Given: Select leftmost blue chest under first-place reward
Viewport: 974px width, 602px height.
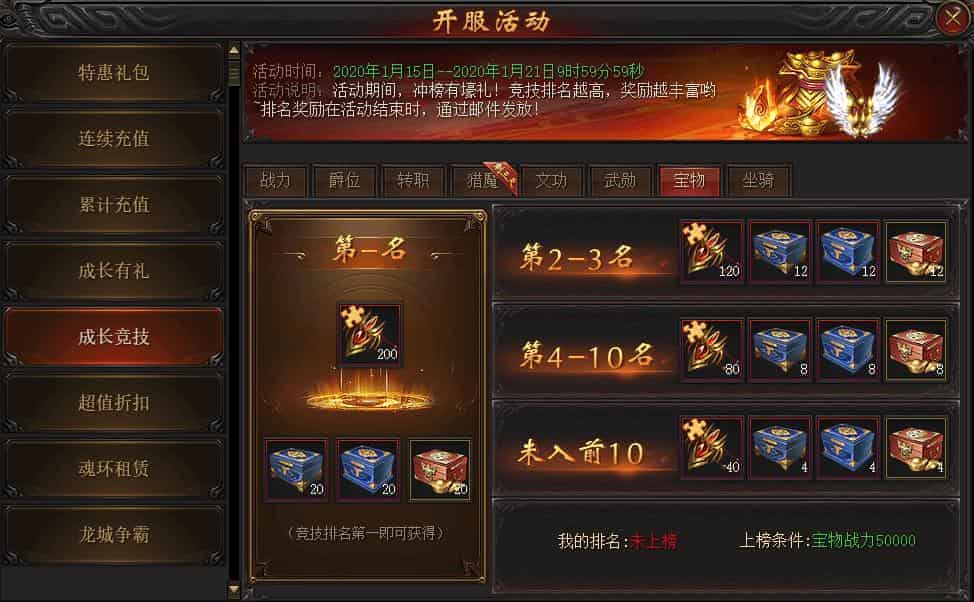Looking at the screenshot, I should click(296, 470).
